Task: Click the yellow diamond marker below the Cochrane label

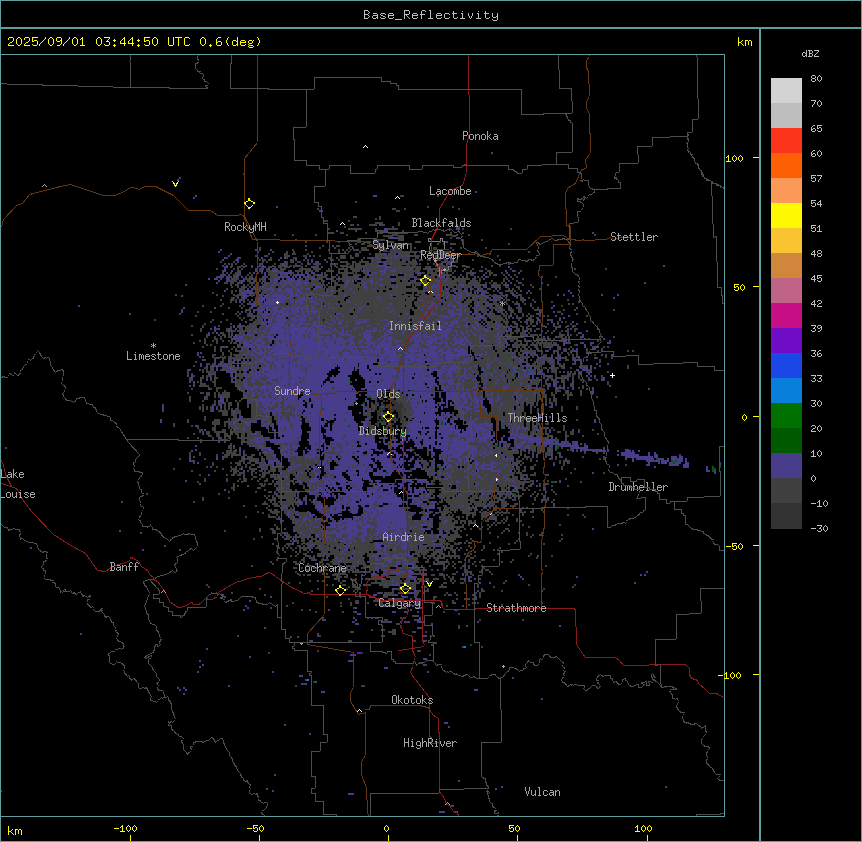Action: 340,590
